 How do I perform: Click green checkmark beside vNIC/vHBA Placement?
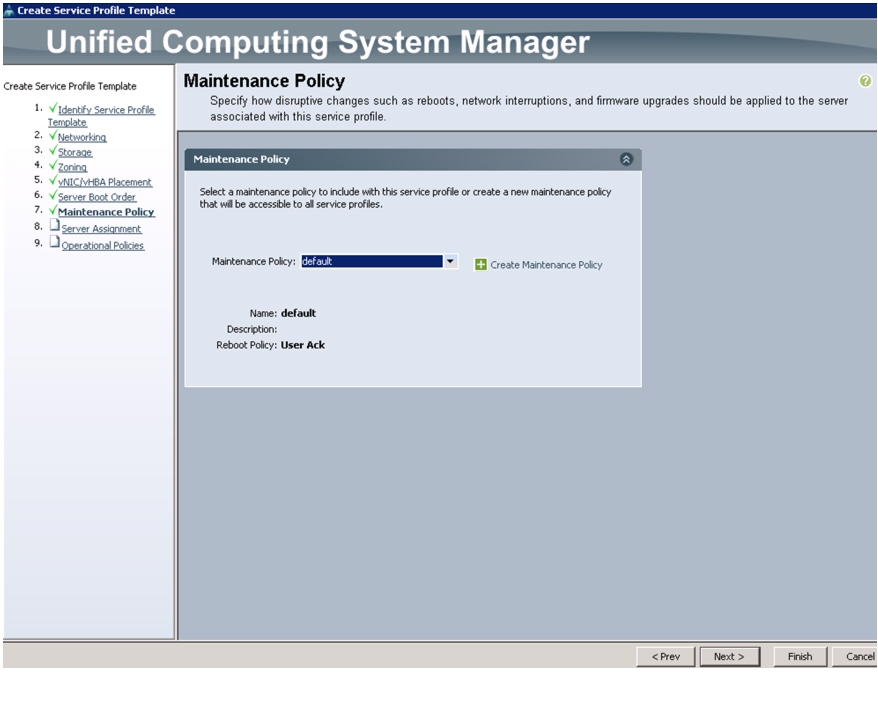click(x=53, y=180)
